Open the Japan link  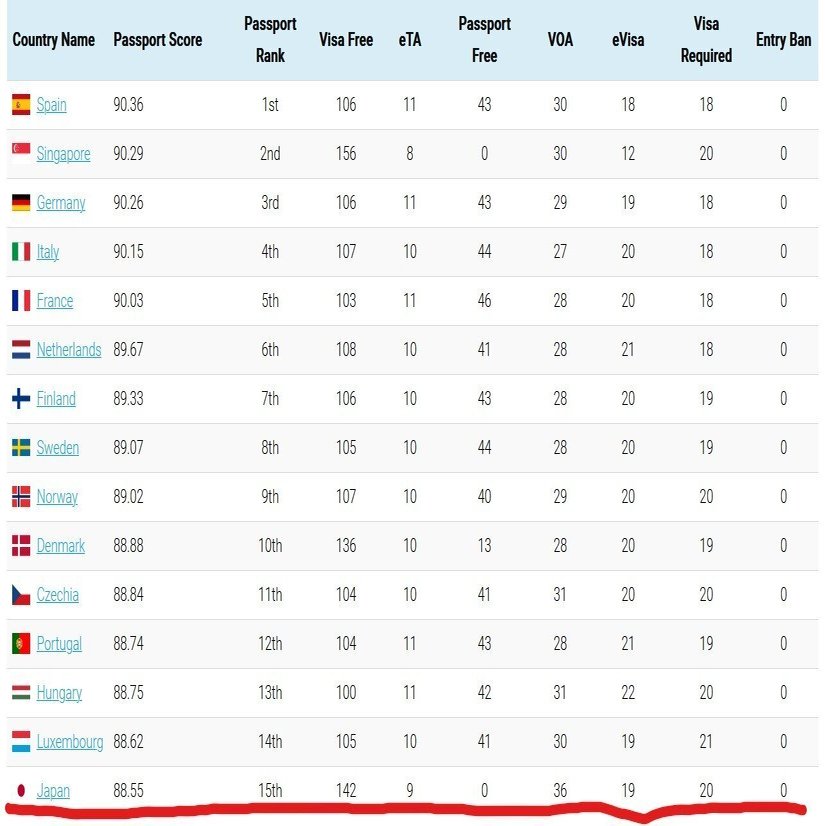click(x=53, y=791)
